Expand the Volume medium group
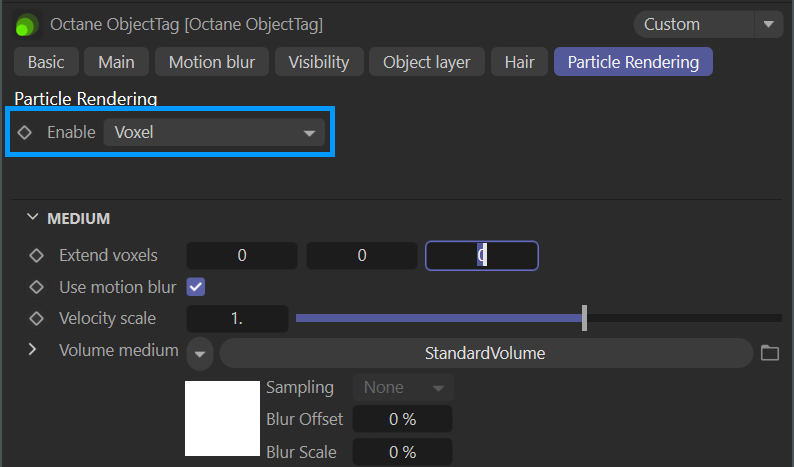 [x=32, y=349]
